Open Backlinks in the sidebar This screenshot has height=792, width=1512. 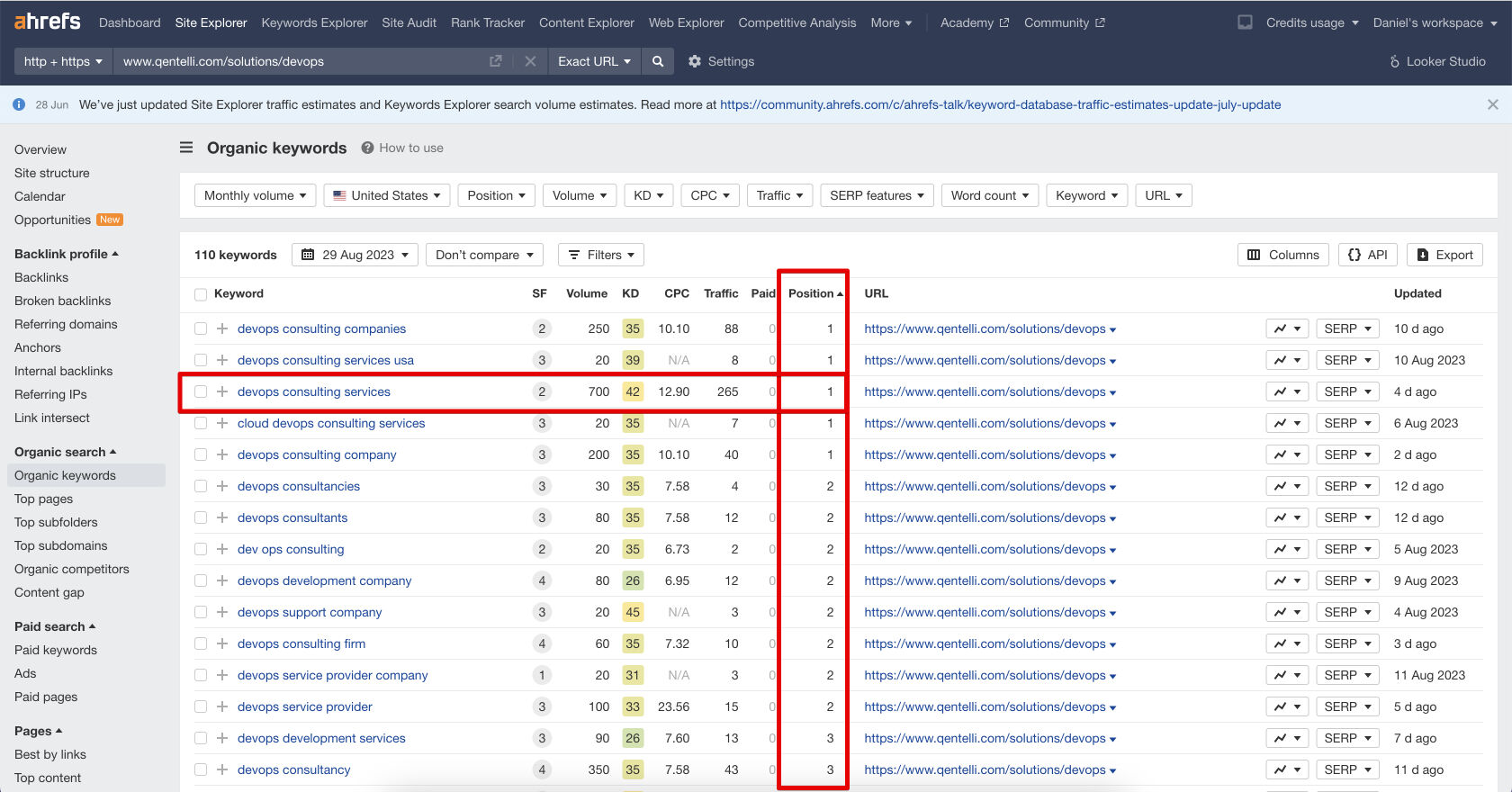(x=41, y=277)
